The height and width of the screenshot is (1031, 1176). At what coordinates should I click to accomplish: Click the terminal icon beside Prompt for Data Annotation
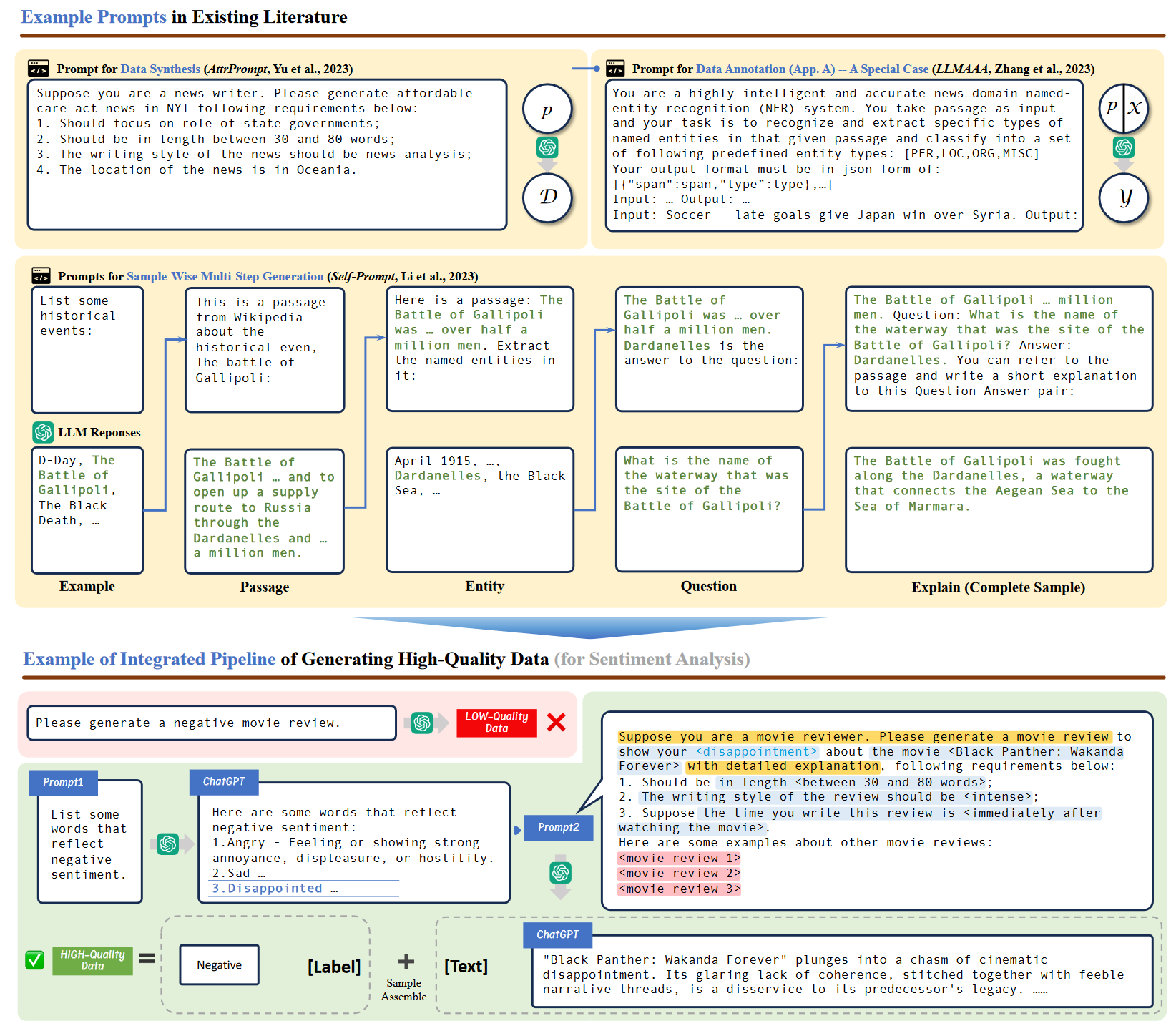(615, 69)
